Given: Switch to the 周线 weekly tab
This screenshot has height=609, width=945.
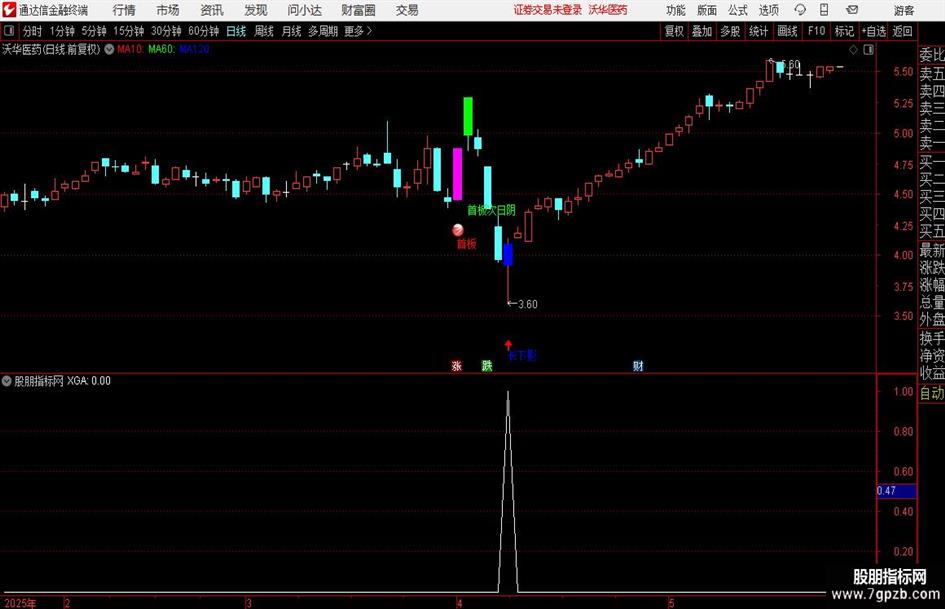Looking at the screenshot, I should [x=264, y=31].
